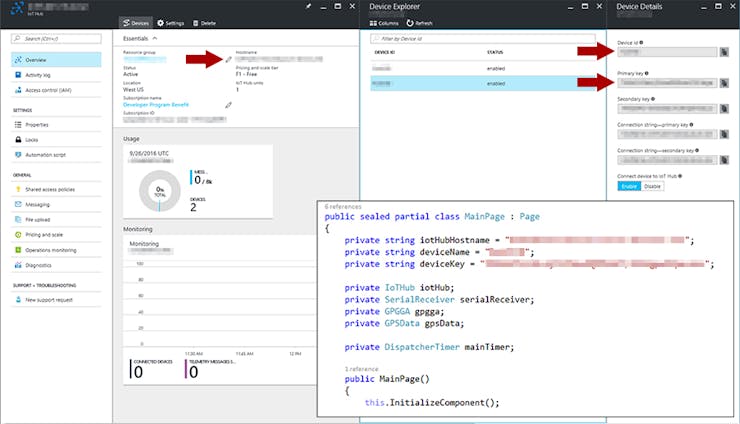This screenshot has width=740, height=424.
Task: Show info tooltip for Primary key
Action: [x=647, y=73]
